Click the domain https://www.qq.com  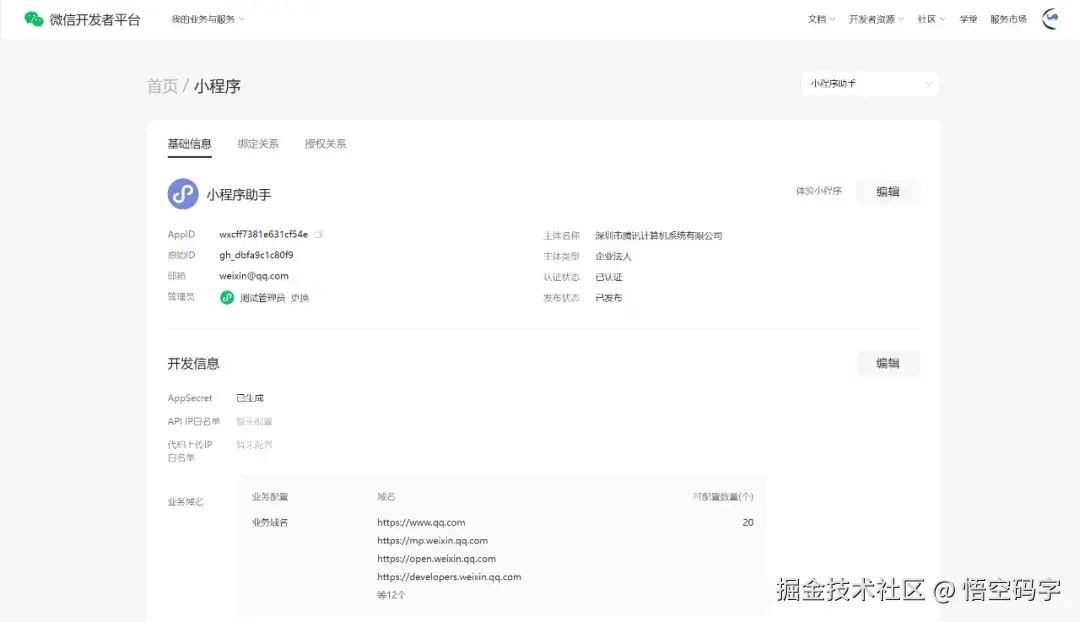click(x=421, y=522)
